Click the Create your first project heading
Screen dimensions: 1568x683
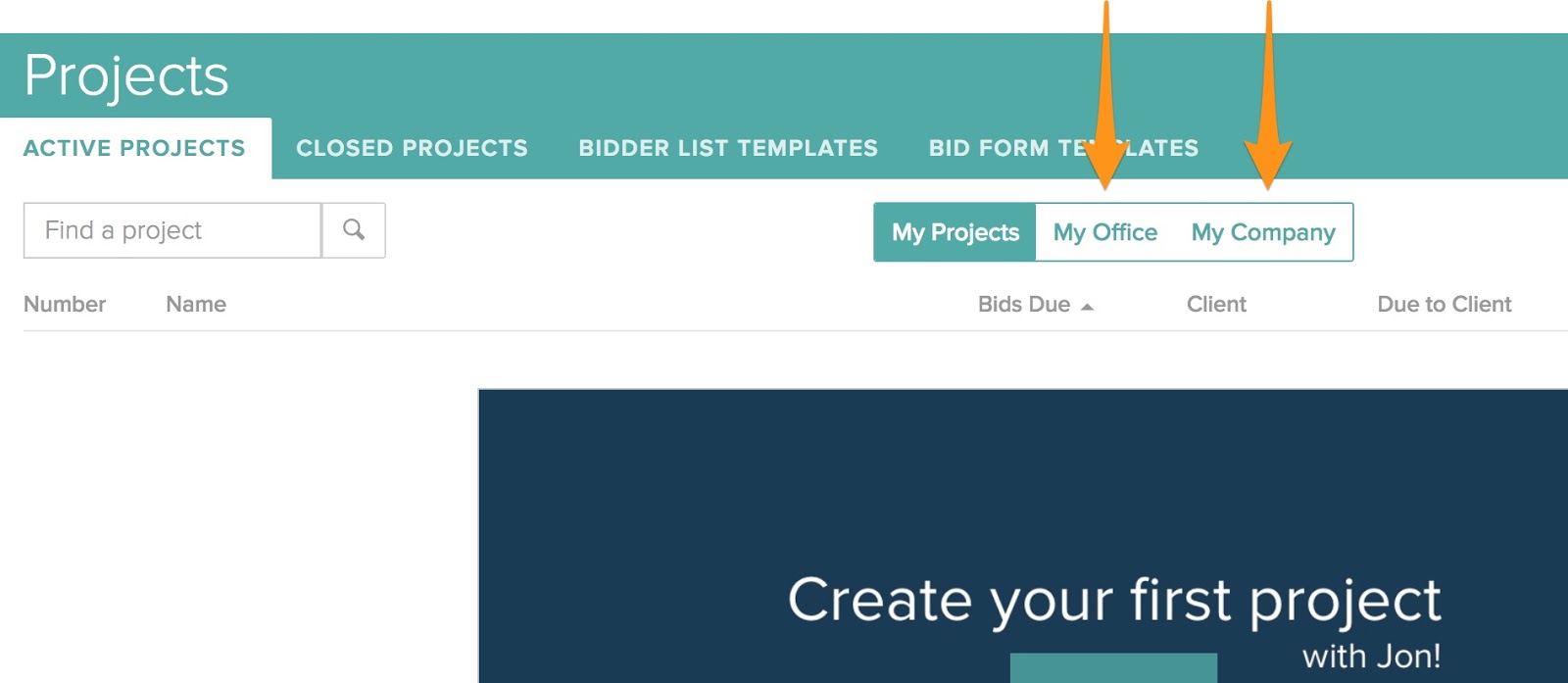pyautogui.click(x=1114, y=599)
